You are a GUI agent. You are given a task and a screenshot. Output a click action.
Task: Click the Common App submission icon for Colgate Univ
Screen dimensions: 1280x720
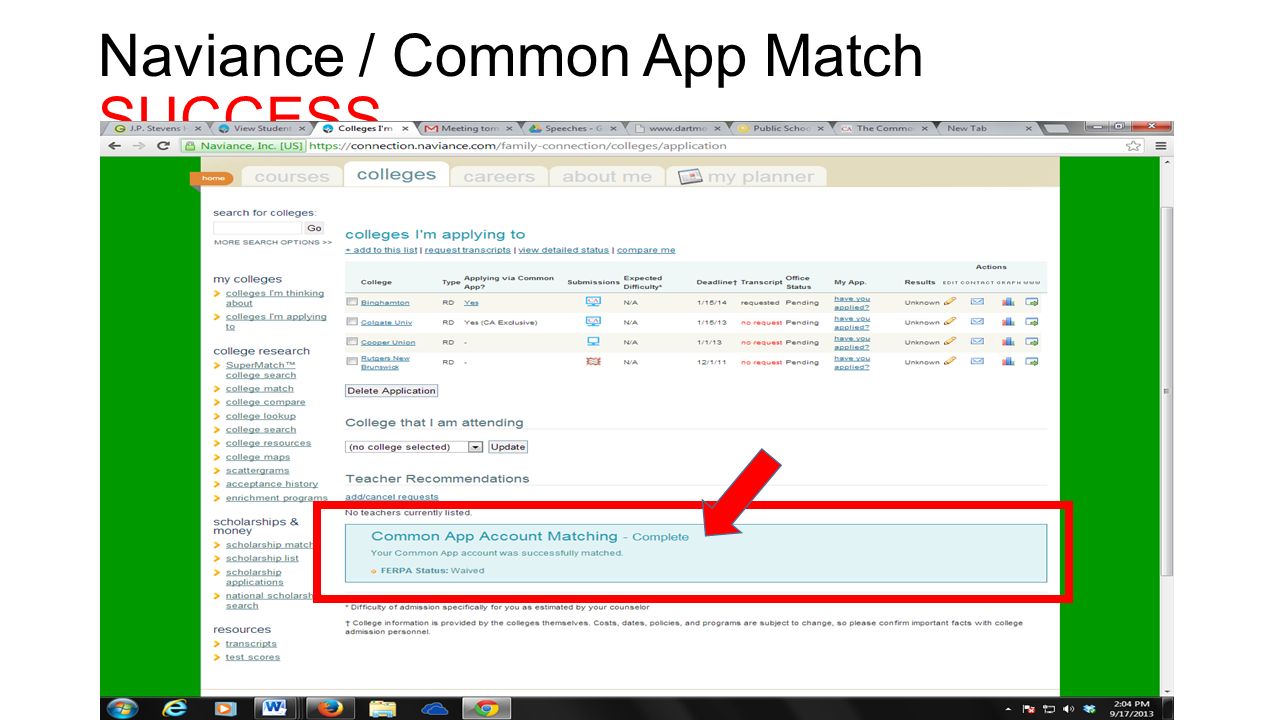coord(593,321)
